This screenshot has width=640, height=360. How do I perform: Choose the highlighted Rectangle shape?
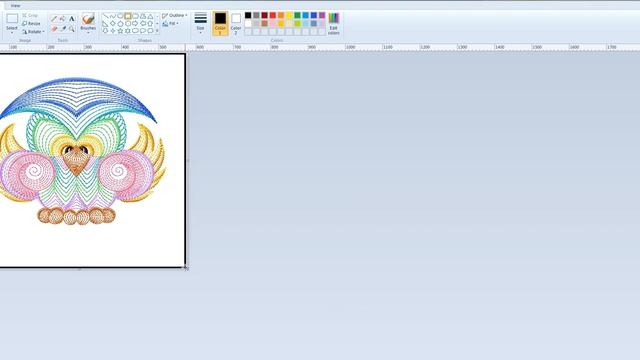point(128,16)
